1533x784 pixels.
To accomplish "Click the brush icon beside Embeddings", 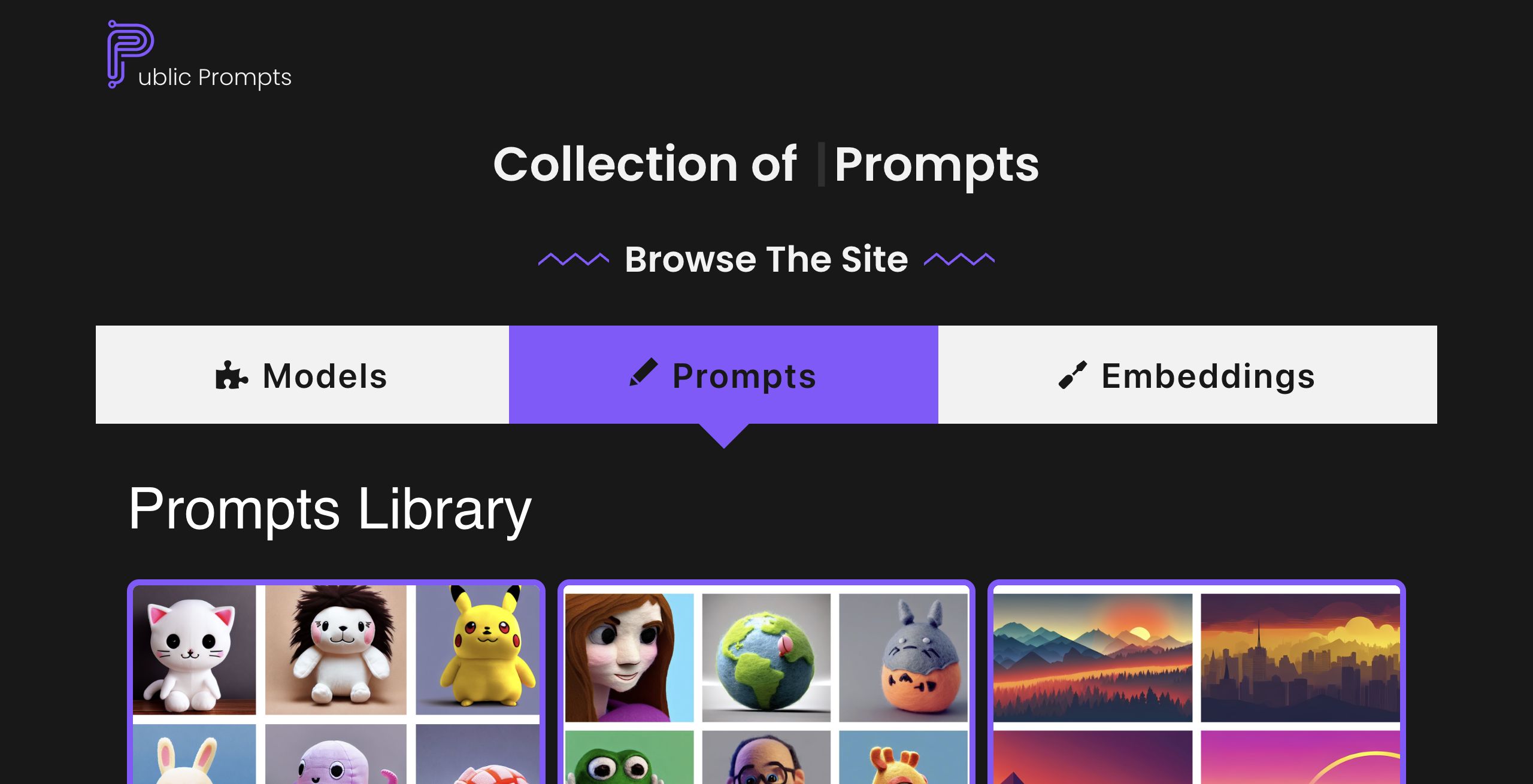I will tap(1073, 375).
